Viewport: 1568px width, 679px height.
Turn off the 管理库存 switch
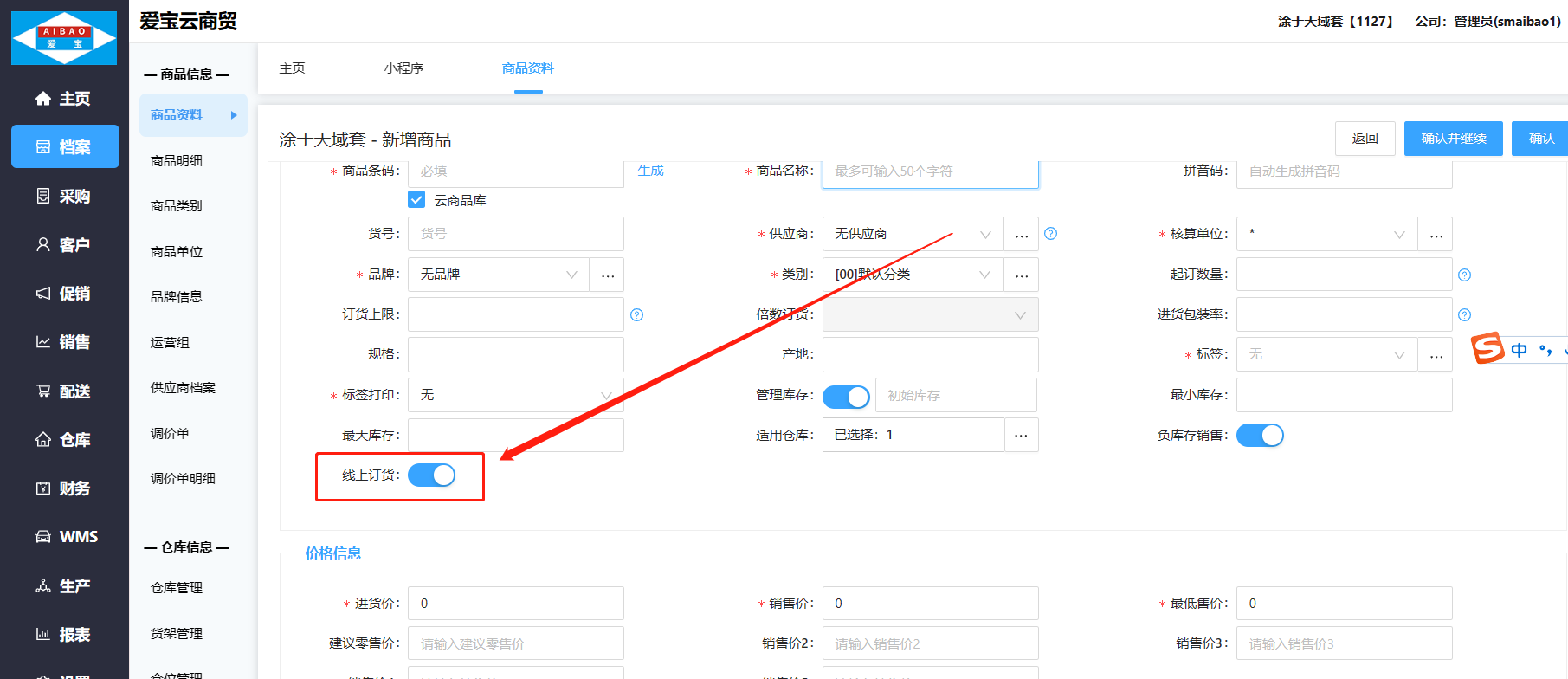tap(846, 396)
